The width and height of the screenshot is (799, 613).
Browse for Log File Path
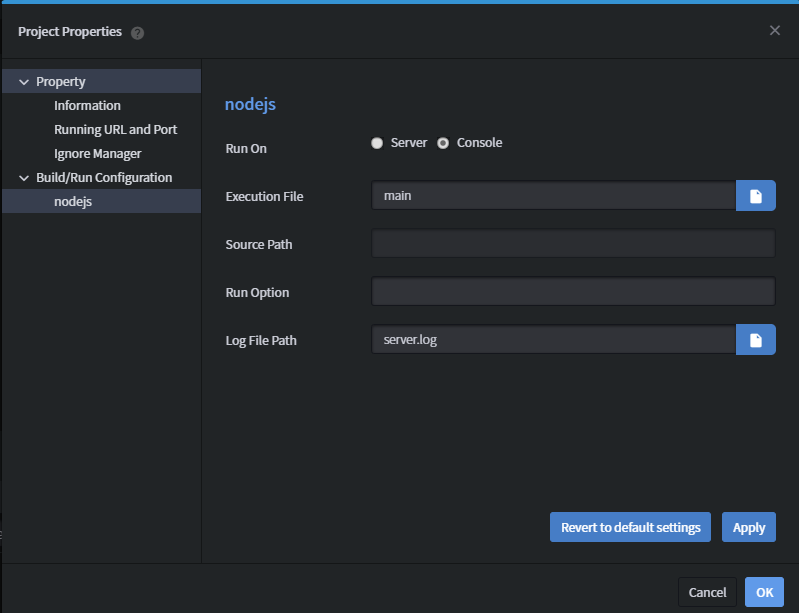pyautogui.click(x=756, y=340)
